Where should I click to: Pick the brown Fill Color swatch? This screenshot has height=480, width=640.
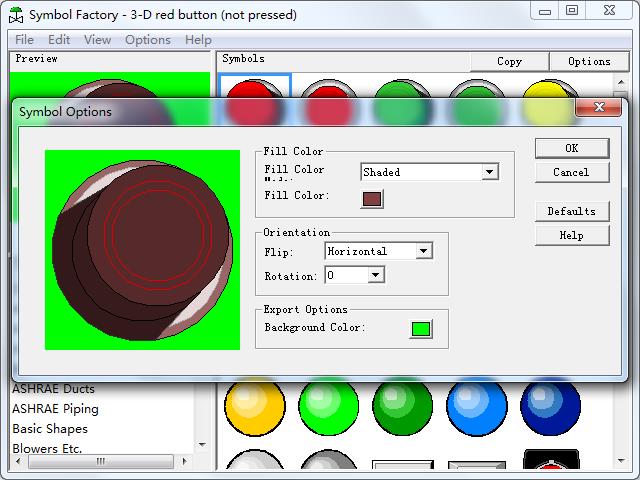372,199
